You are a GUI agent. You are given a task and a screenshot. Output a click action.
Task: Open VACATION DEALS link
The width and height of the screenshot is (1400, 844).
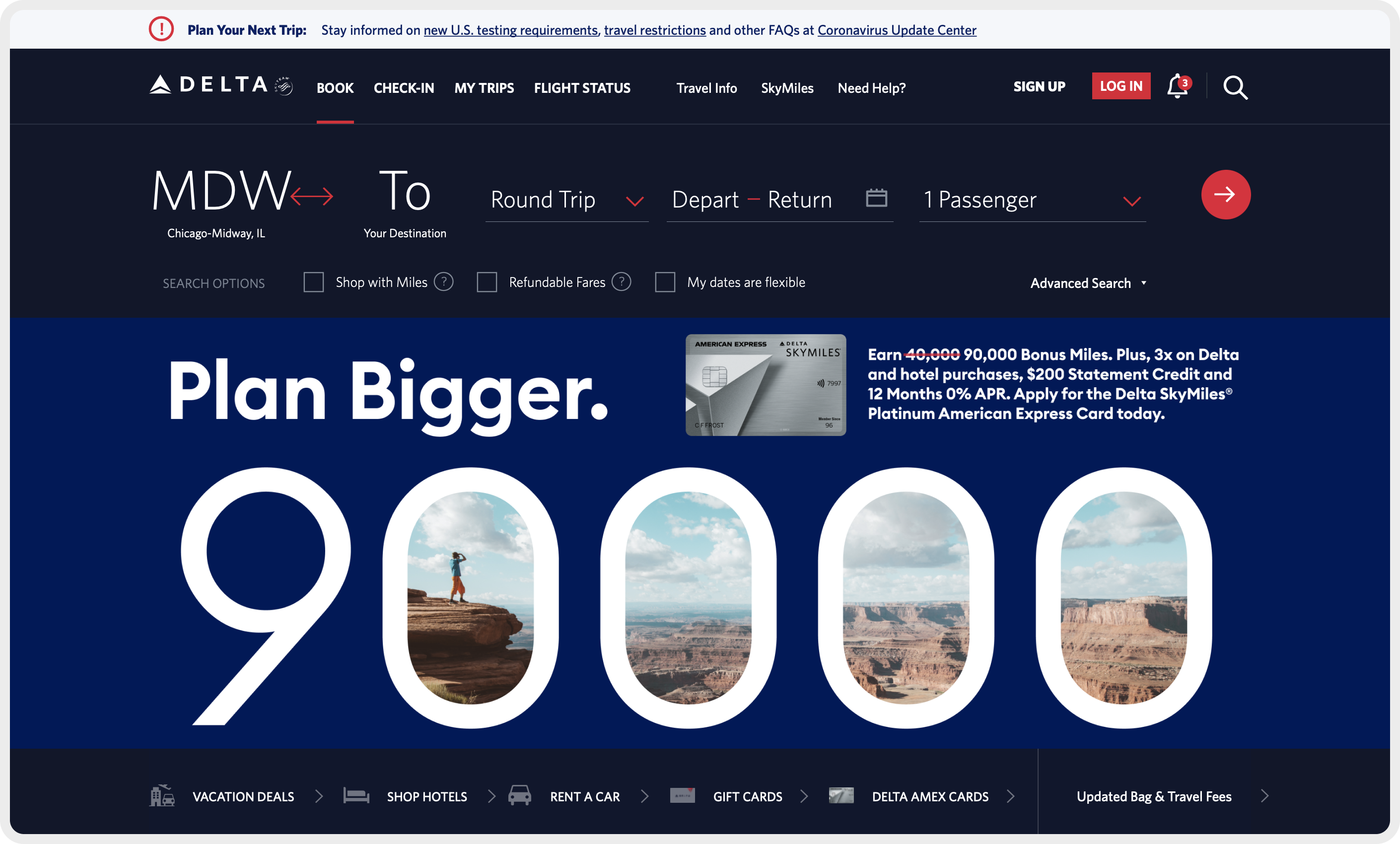(243, 796)
